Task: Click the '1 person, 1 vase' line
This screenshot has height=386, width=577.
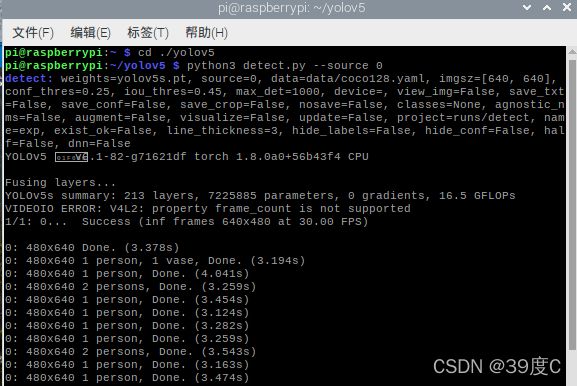Action: (155, 261)
